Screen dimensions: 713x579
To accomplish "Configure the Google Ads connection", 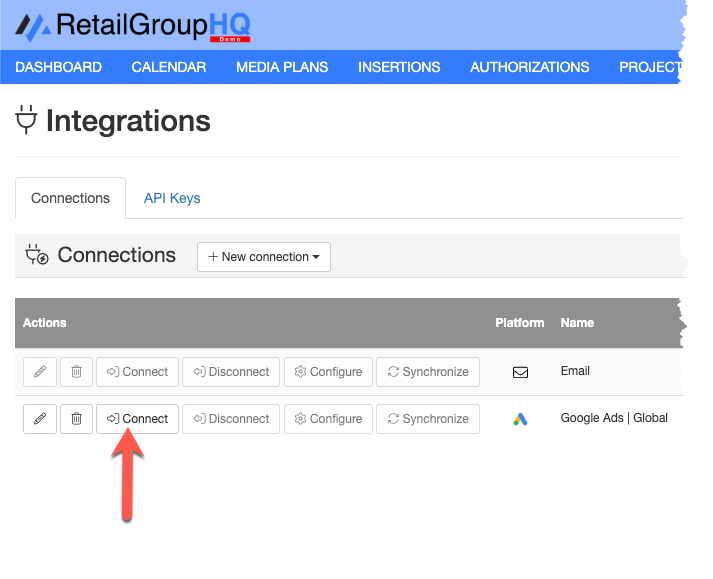I will point(328,419).
